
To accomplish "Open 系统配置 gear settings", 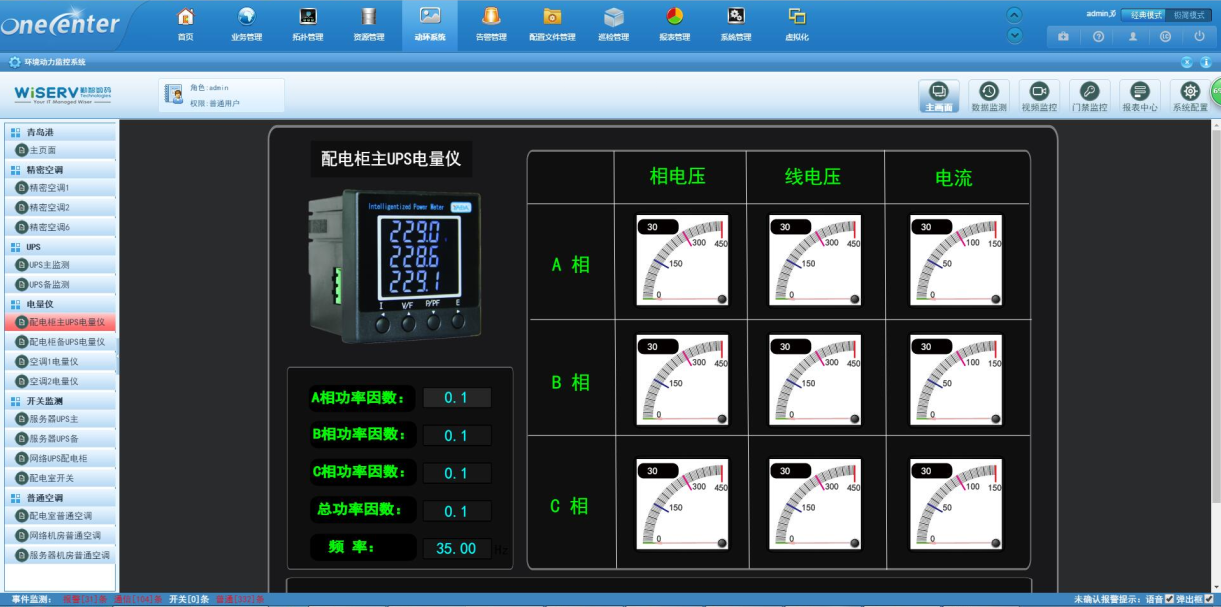I will 1190,94.
